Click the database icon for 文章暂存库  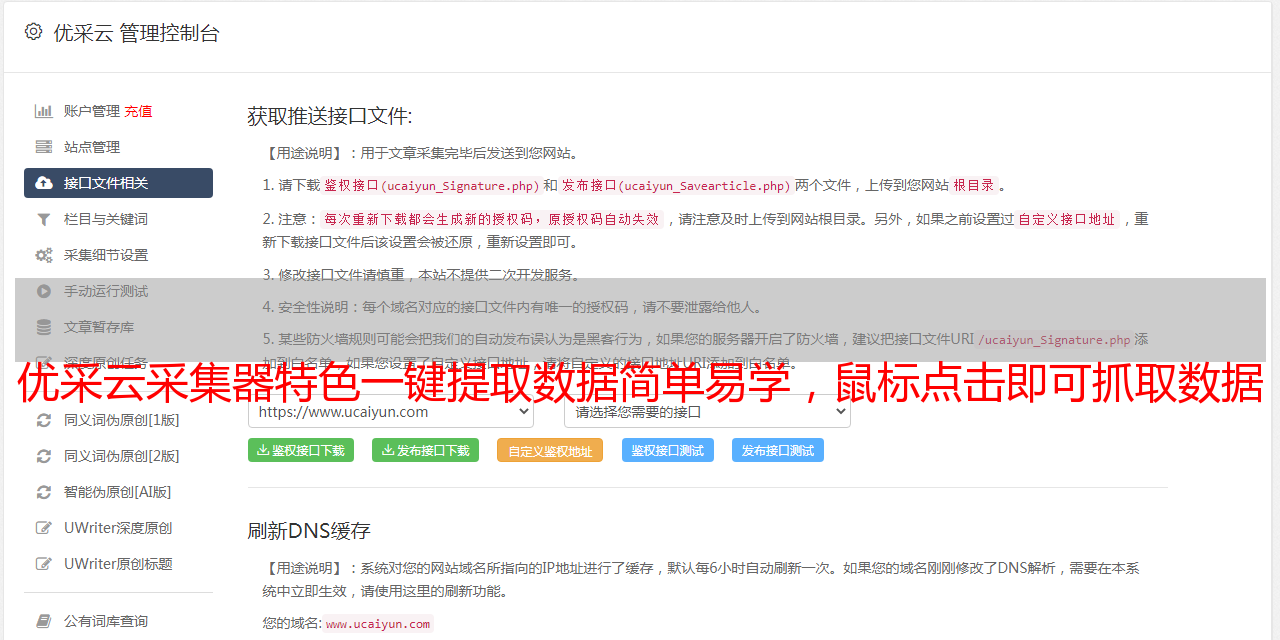point(44,327)
